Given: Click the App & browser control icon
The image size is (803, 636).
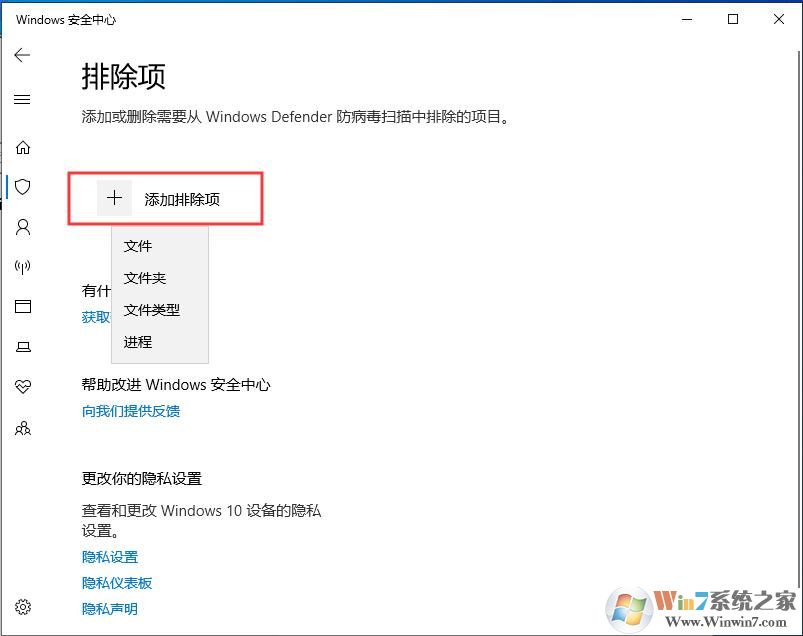Looking at the screenshot, I should click(x=22, y=307).
